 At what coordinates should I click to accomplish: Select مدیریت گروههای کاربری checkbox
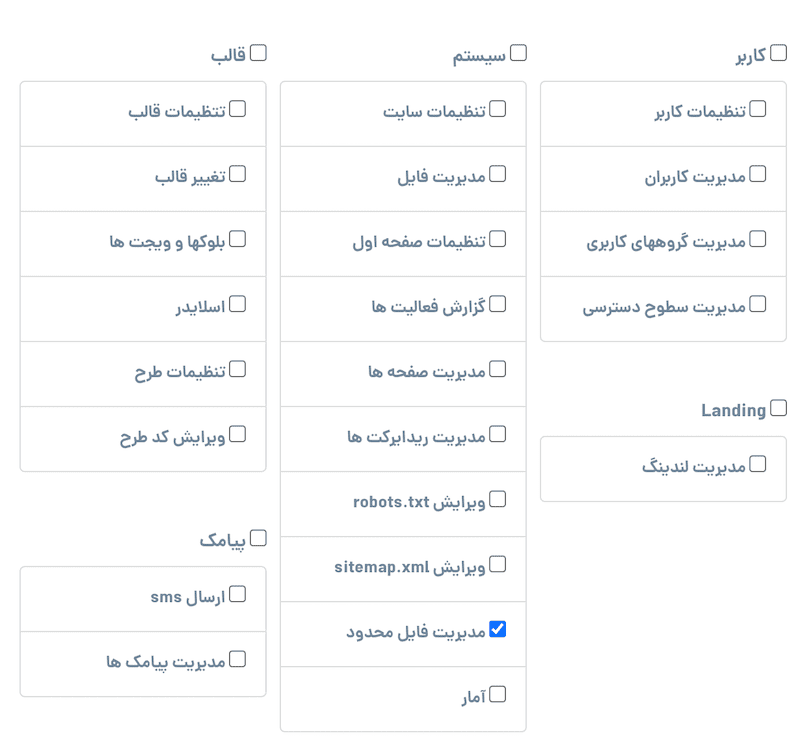758,239
